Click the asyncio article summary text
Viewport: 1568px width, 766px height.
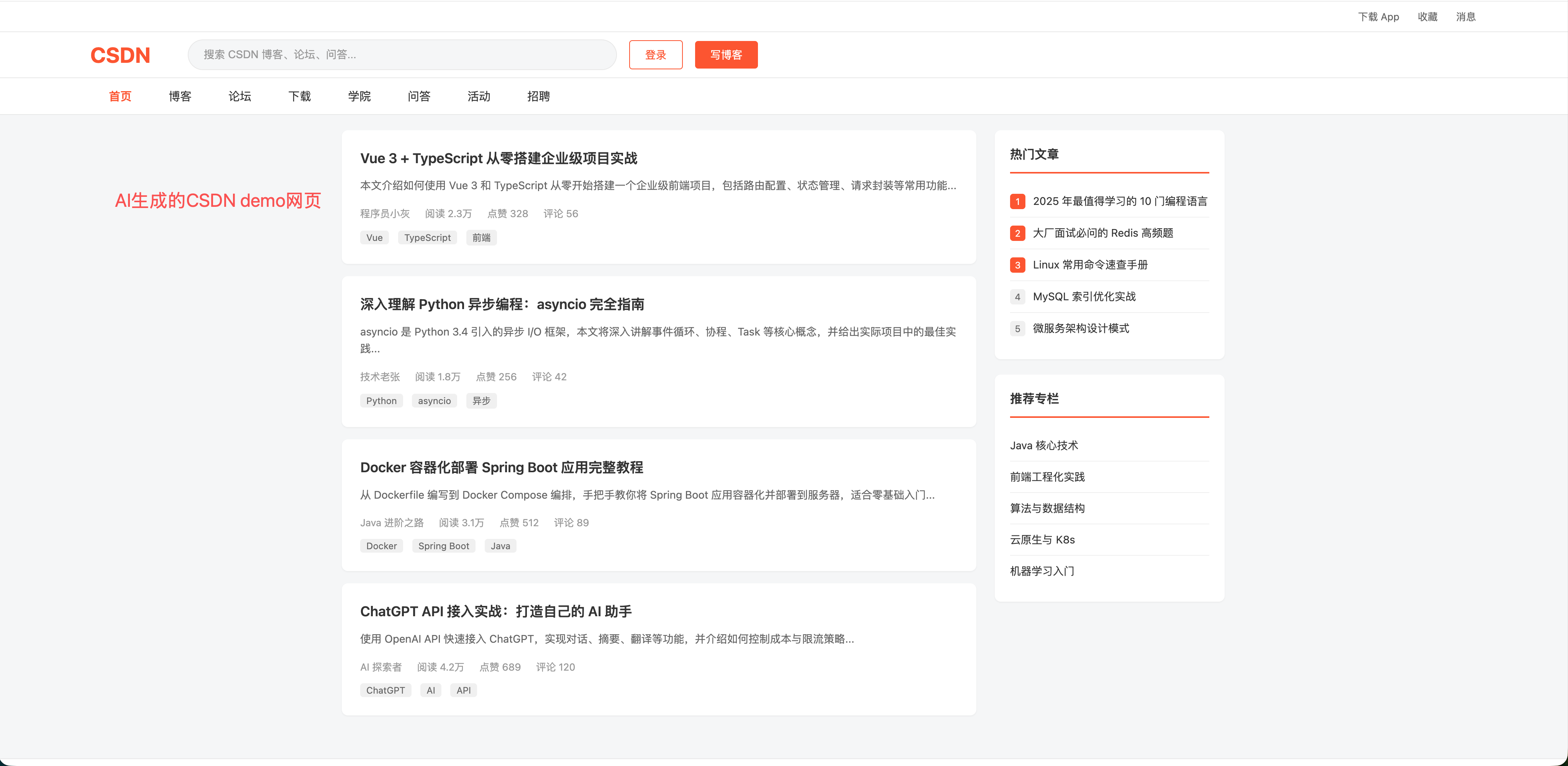pos(658,340)
